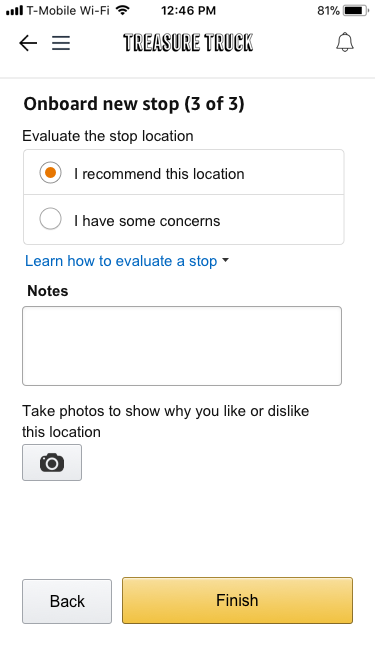This screenshot has width=375, height=667.
Task: Open the hamburger menu icon
Action: coord(61,43)
